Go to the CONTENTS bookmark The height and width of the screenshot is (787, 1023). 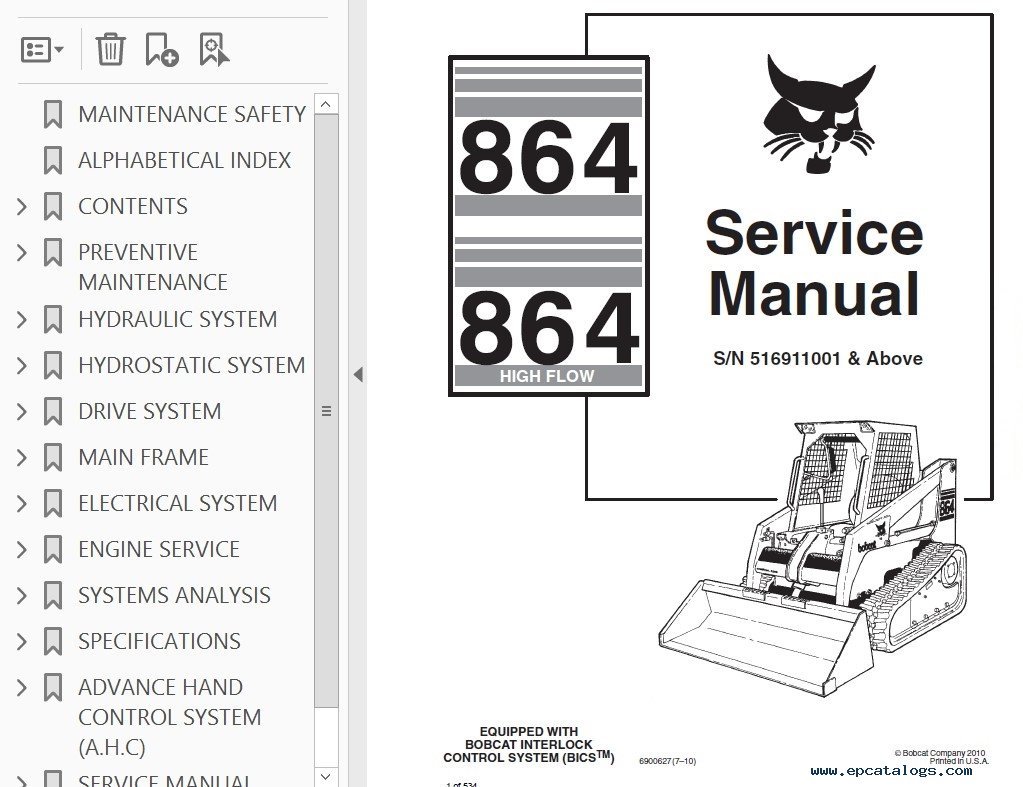click(133, 206)
